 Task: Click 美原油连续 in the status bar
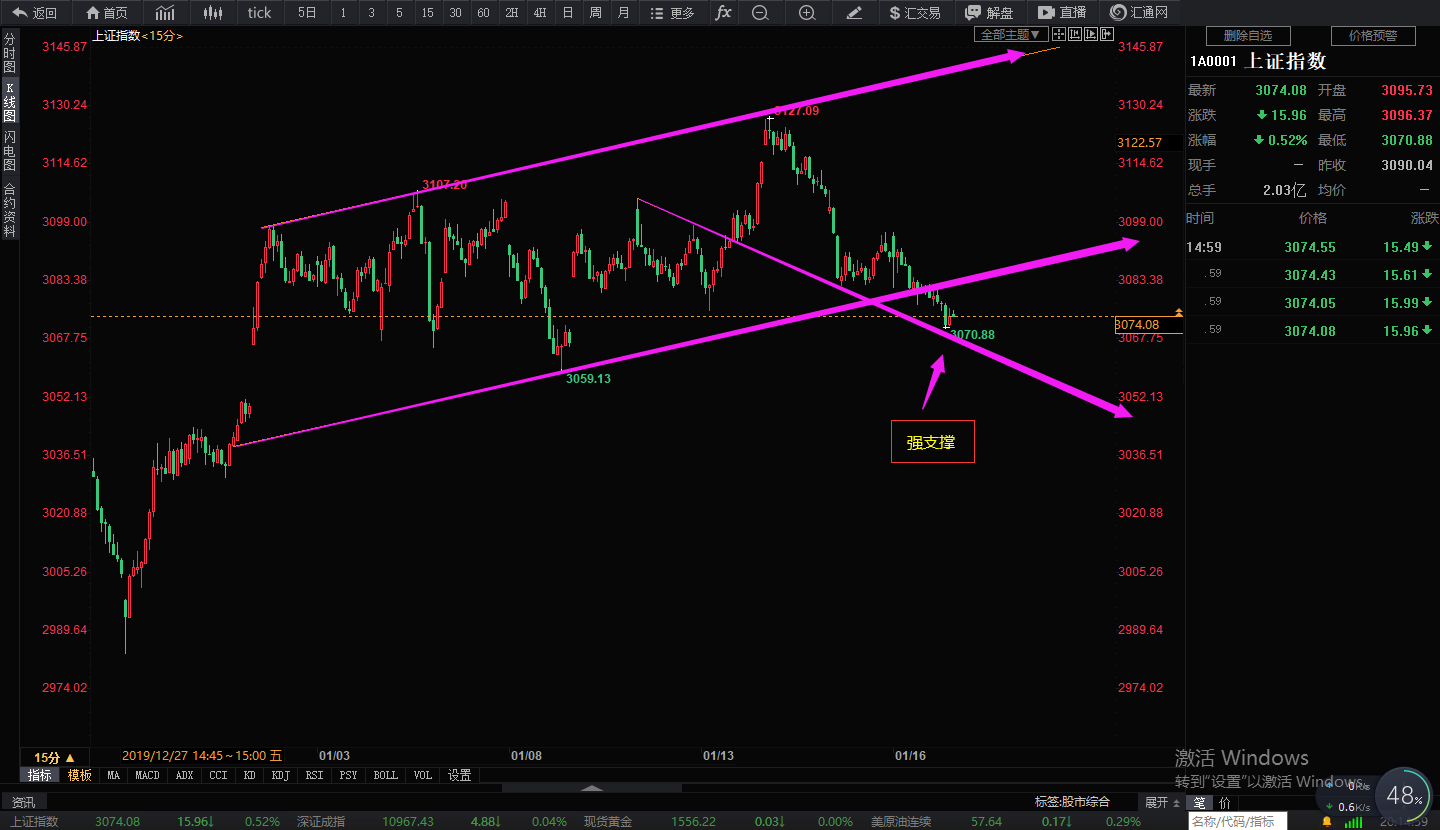point(901,821)
